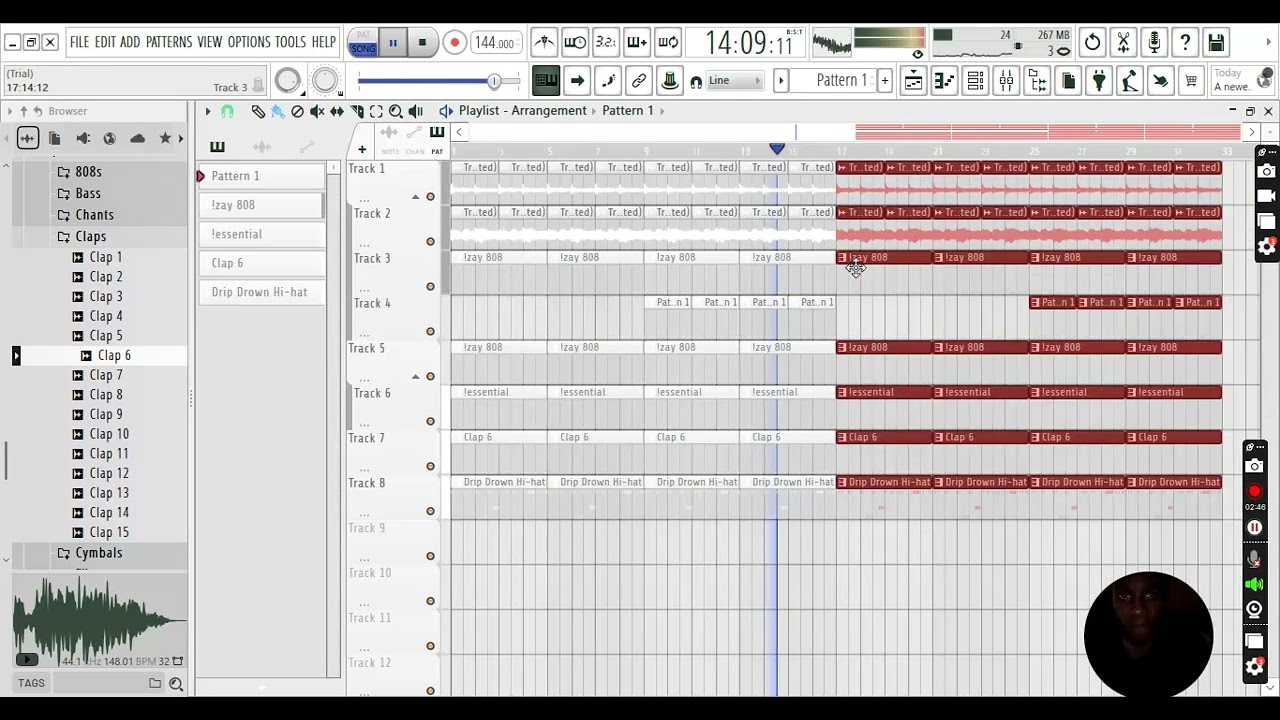Click the question mark help icon
This screenshot has width=1280, height=720.
tap(1185, 43)
